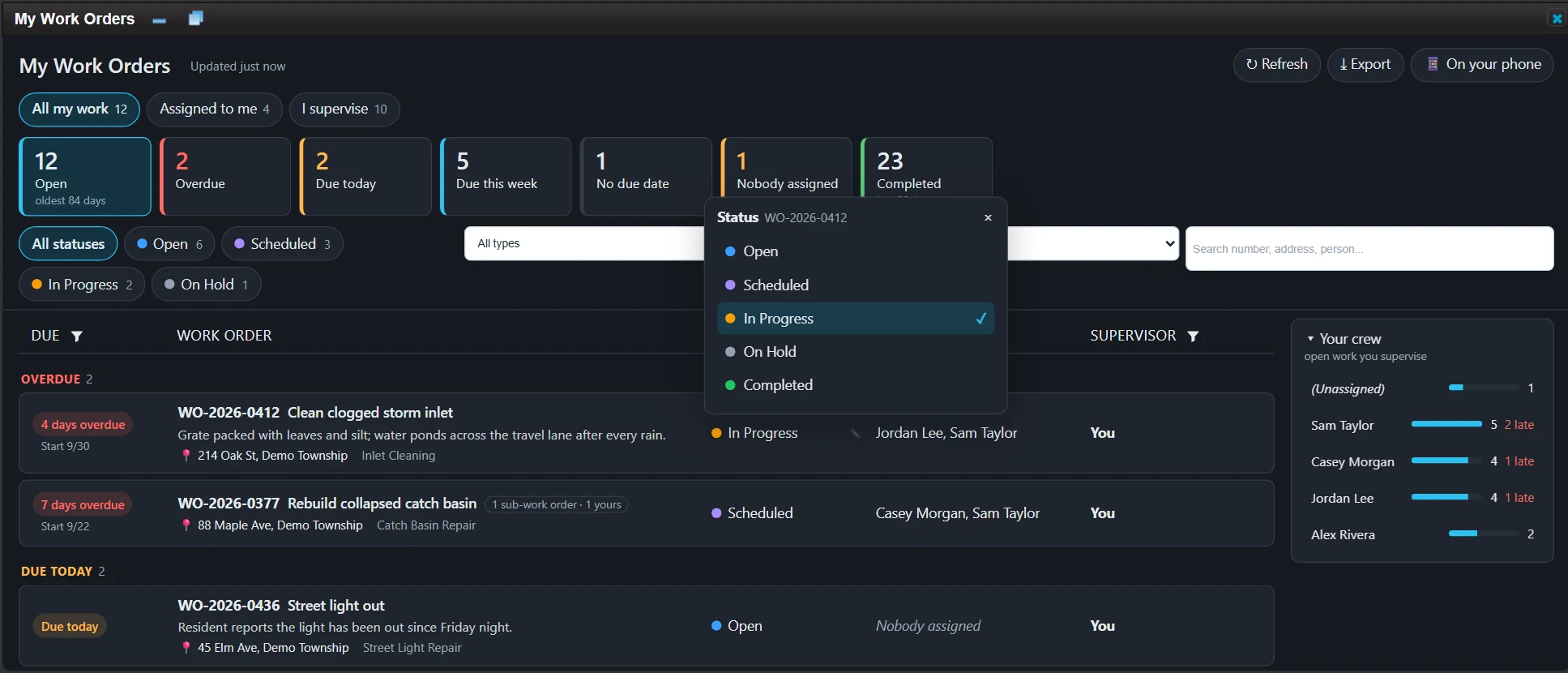1568x673 pixels.
Task: Close the Status popup for WO-2026-0412
Action: (x=988, y=217)
